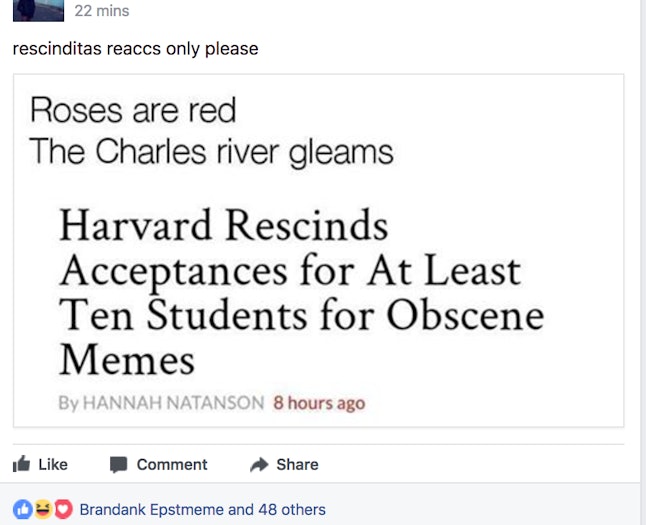
Task: Click the Like thumbs-up icon
Action: coord(20,464)
